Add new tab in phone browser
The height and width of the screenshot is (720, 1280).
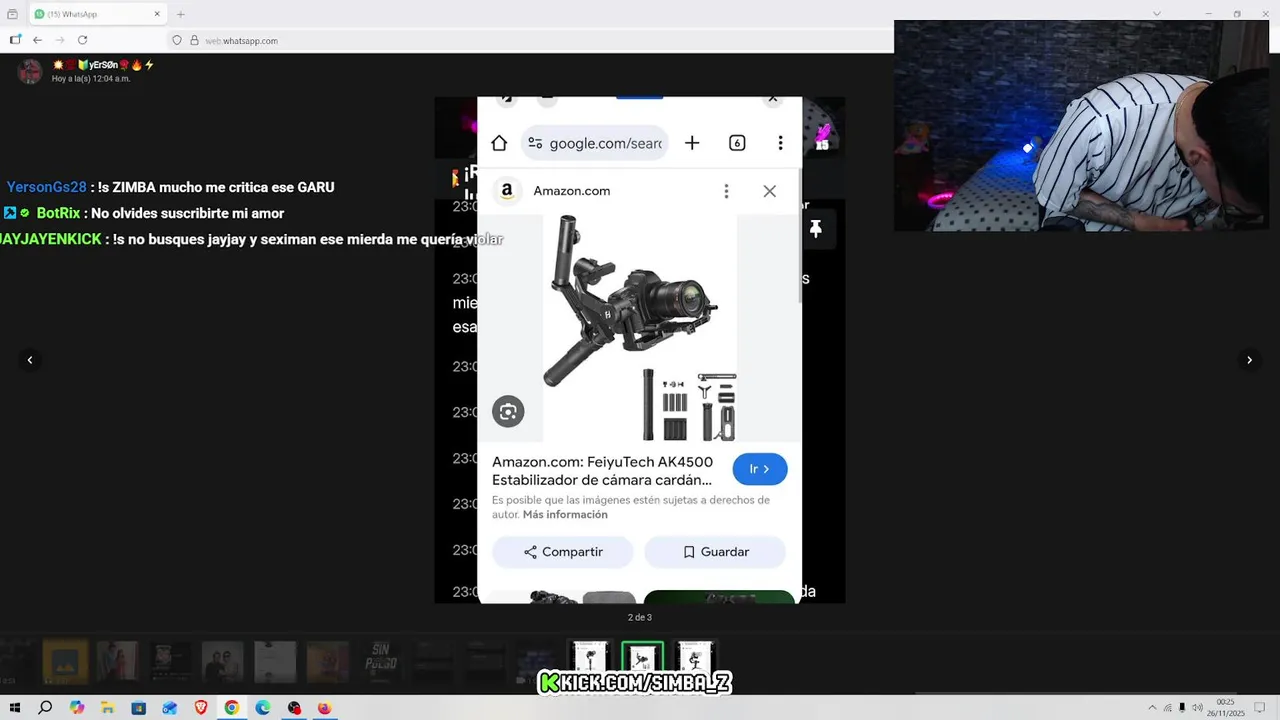coord(692,143)
